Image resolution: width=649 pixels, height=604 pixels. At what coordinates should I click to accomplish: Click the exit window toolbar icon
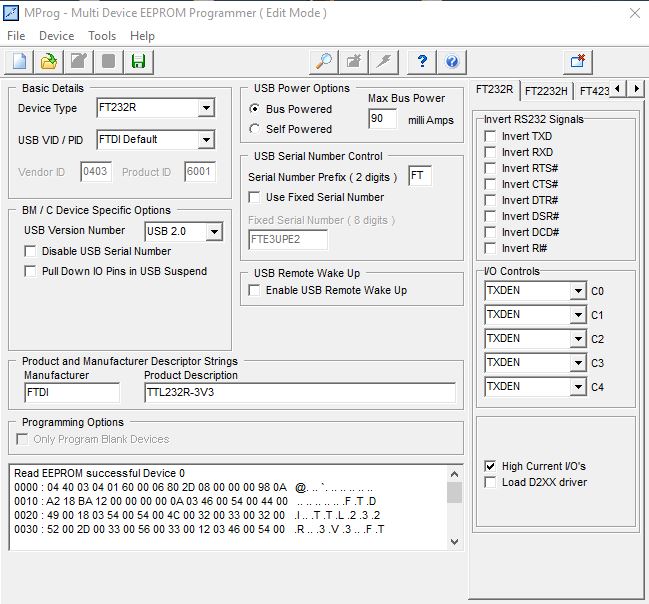coord(578,62)
